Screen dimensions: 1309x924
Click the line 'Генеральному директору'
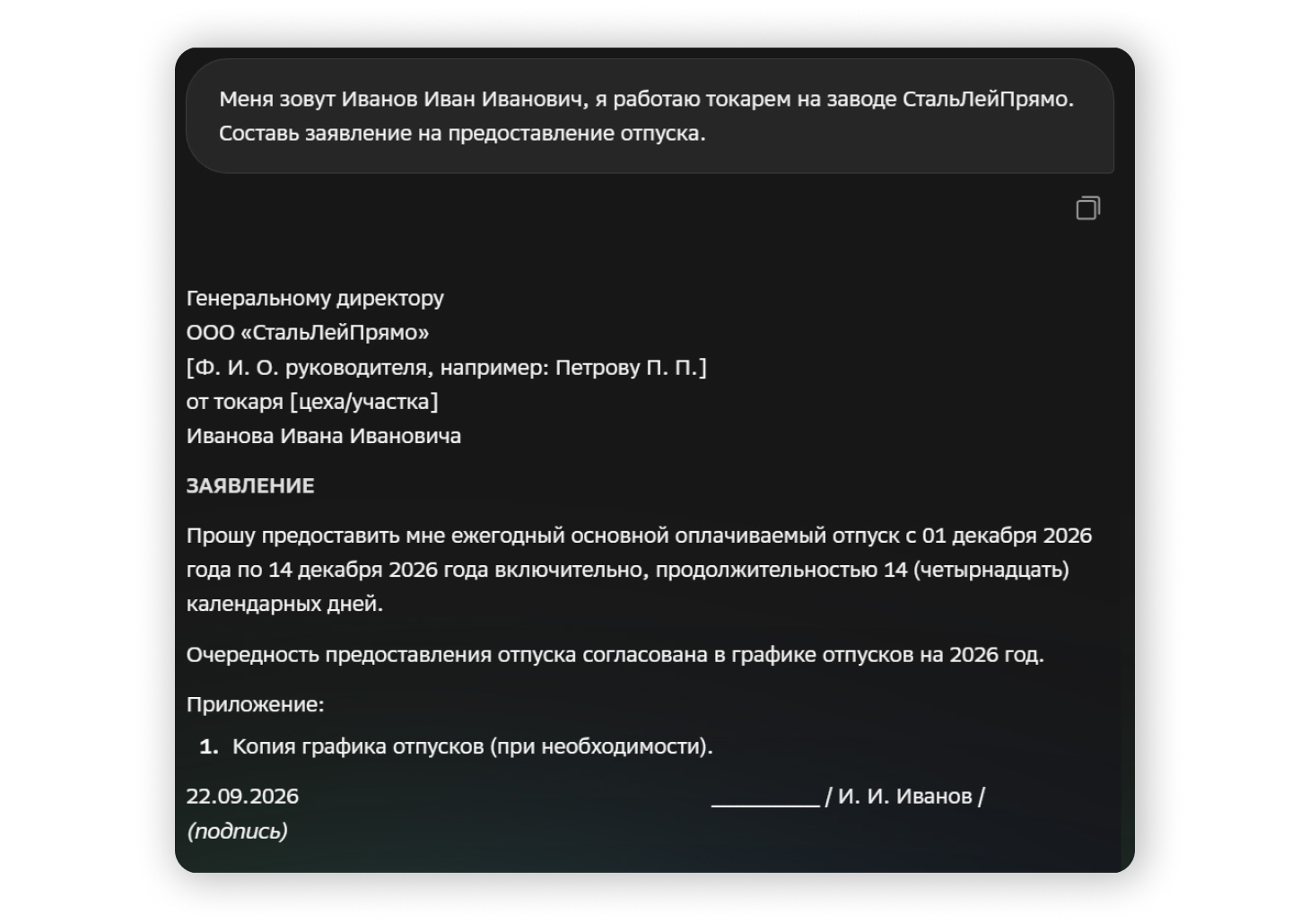click(x=315, y=298)
